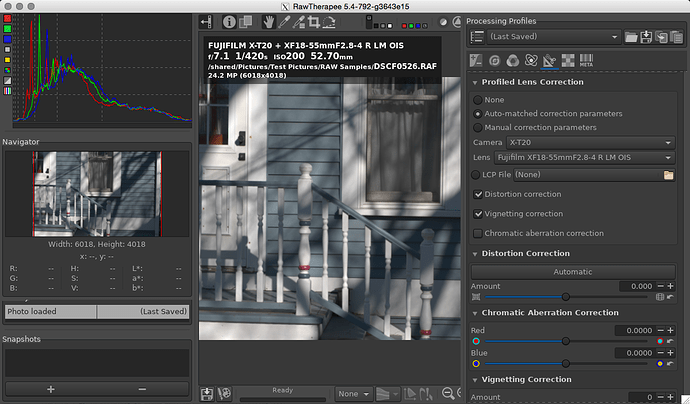The image size is (690, 404).
Task: Click the Red chromatic aberration slider
Action: pos(566,341)
